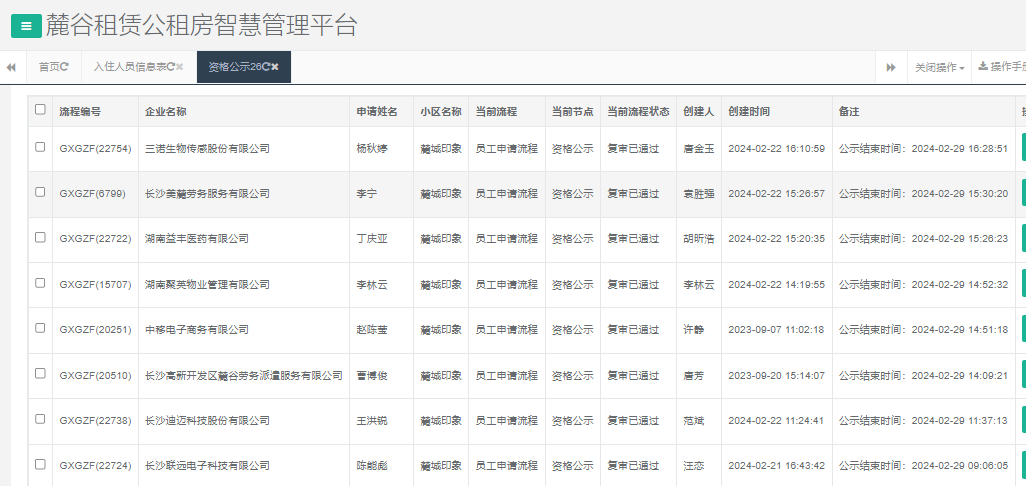Check the row checkbox for GXGZF(6799)
Image resolution: width=1026 pixels, height=486 pixels.
tap(41, 192)
